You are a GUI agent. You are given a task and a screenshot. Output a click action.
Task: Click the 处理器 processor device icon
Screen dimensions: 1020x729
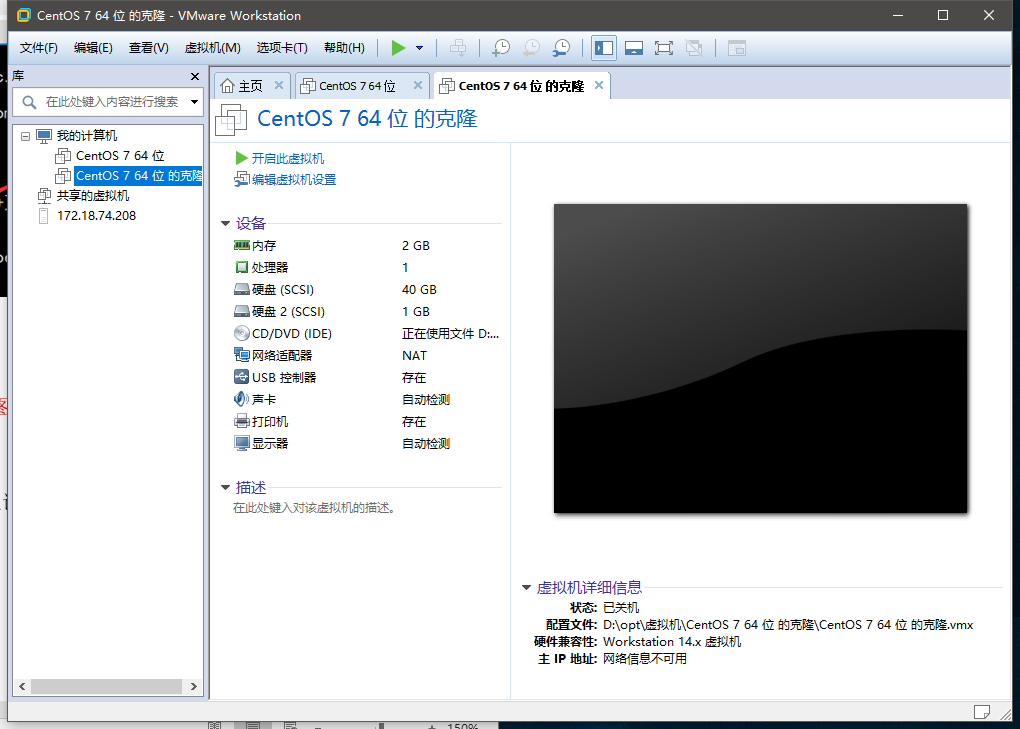click(x=241, y=267)
